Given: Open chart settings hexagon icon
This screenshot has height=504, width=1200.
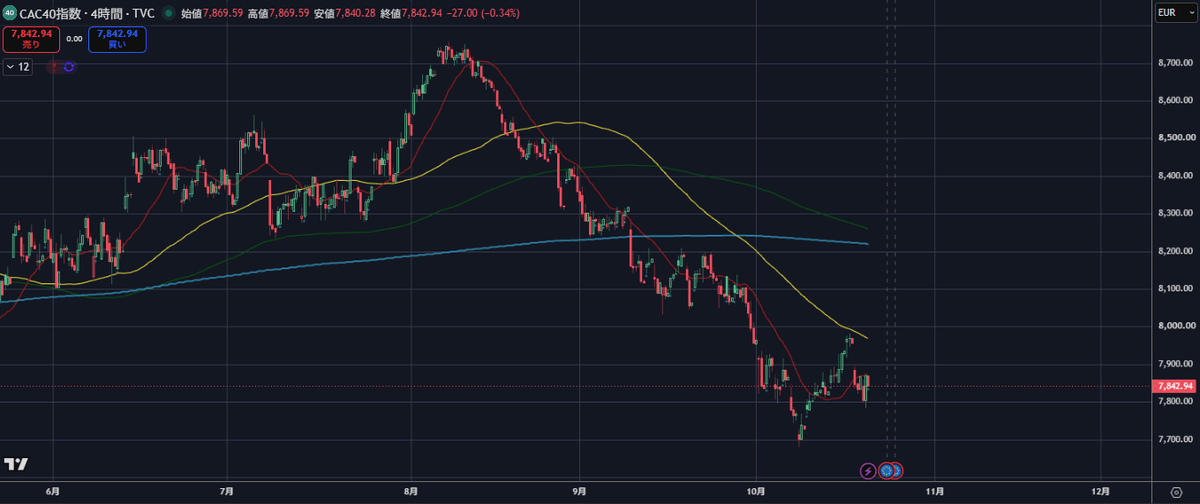Looking at the screenshot, I should click(x=1174, y=492).
